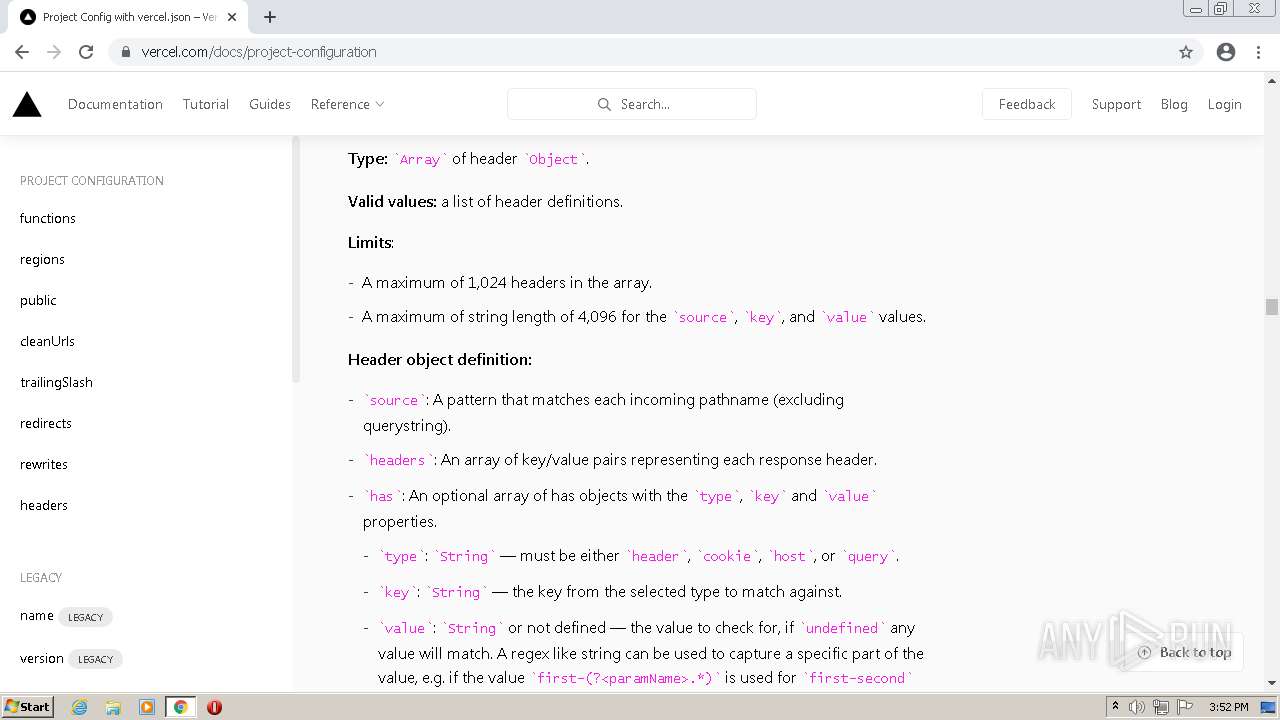1280x720 pixels.
Task: Select regions in sidebar
Action: coord(42,259)
